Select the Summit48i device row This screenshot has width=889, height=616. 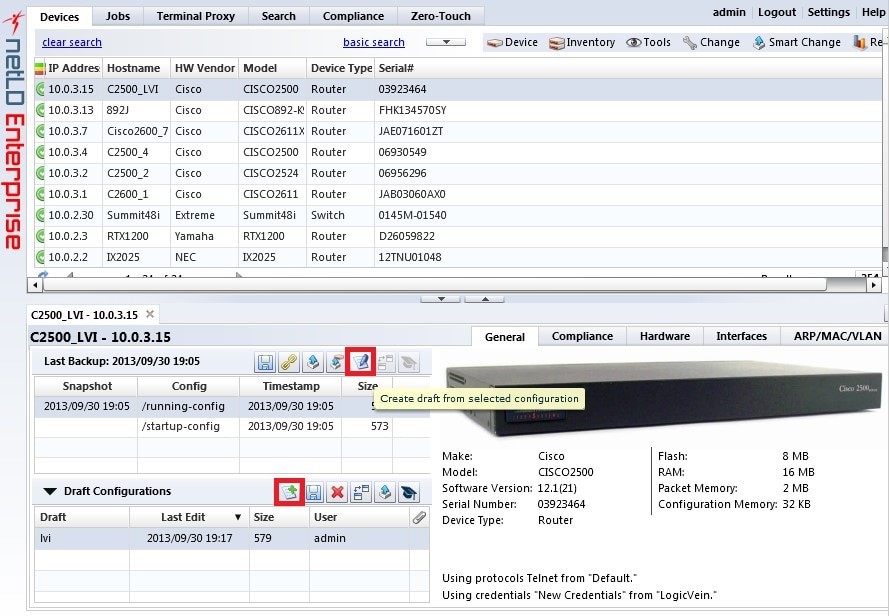coord(458,215)
